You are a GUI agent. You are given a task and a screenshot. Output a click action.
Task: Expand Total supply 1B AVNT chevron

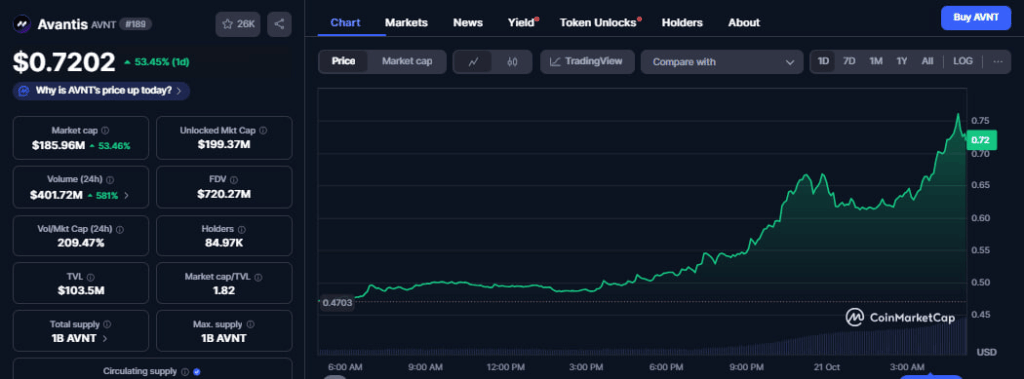(x=105, y=338)
